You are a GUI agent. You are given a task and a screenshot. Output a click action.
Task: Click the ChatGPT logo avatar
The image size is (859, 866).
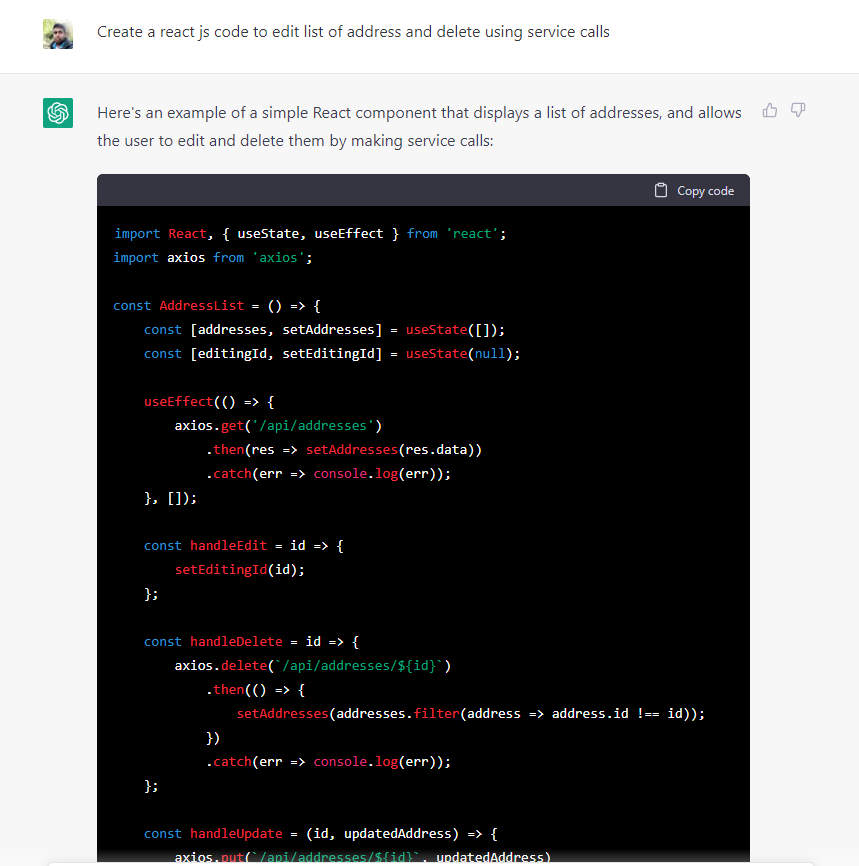tap(58, 113)
